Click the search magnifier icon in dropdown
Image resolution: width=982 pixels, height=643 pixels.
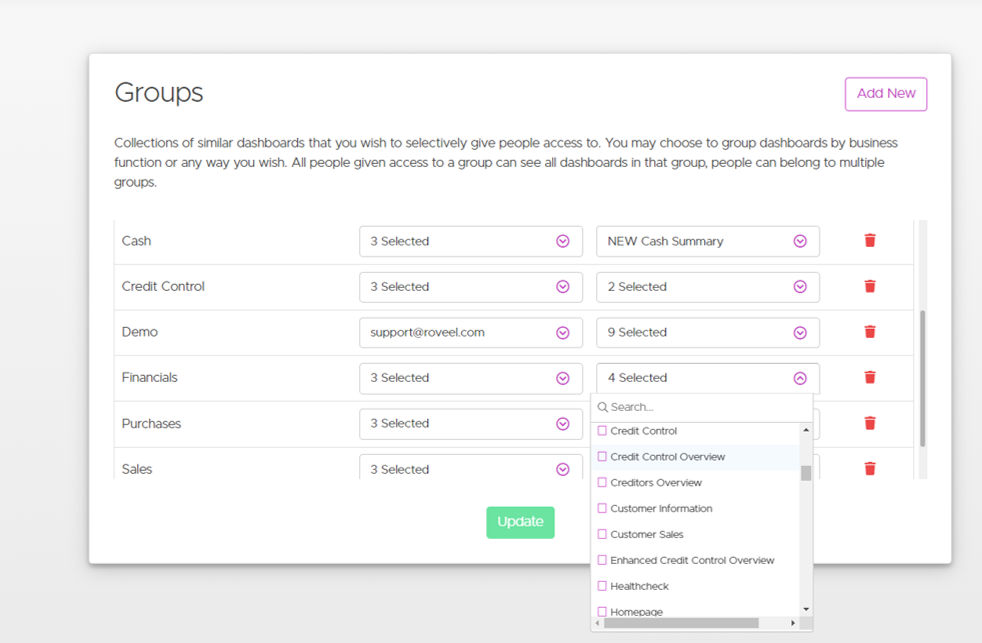pos(603,407)
